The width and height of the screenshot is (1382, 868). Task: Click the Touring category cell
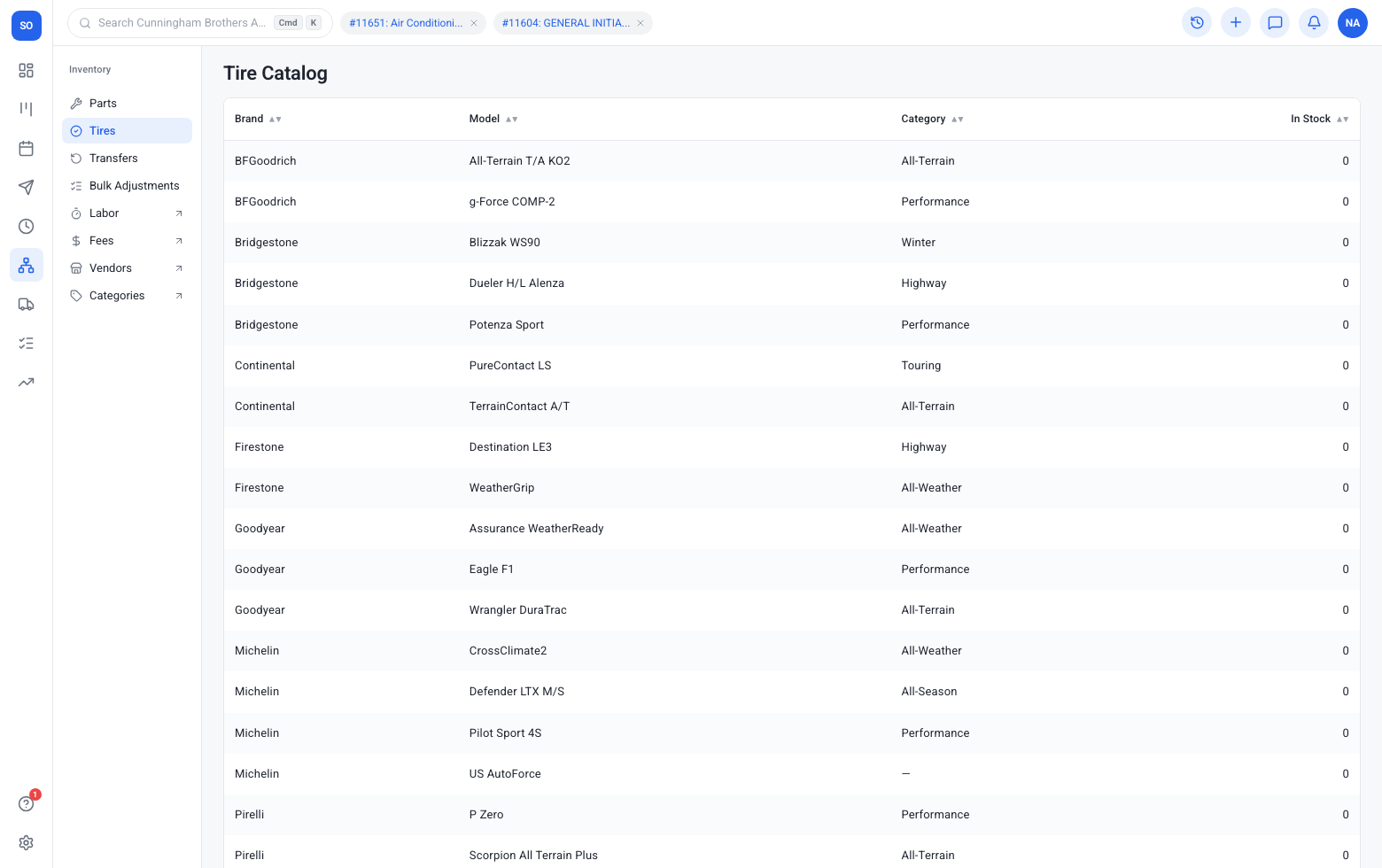pos(921,365)
